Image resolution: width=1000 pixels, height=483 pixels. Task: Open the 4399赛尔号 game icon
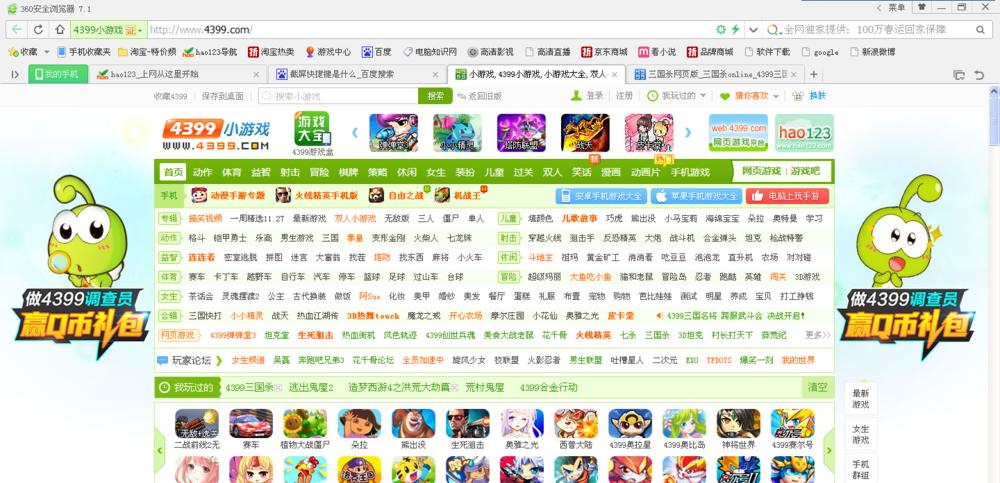click(793, 424)
